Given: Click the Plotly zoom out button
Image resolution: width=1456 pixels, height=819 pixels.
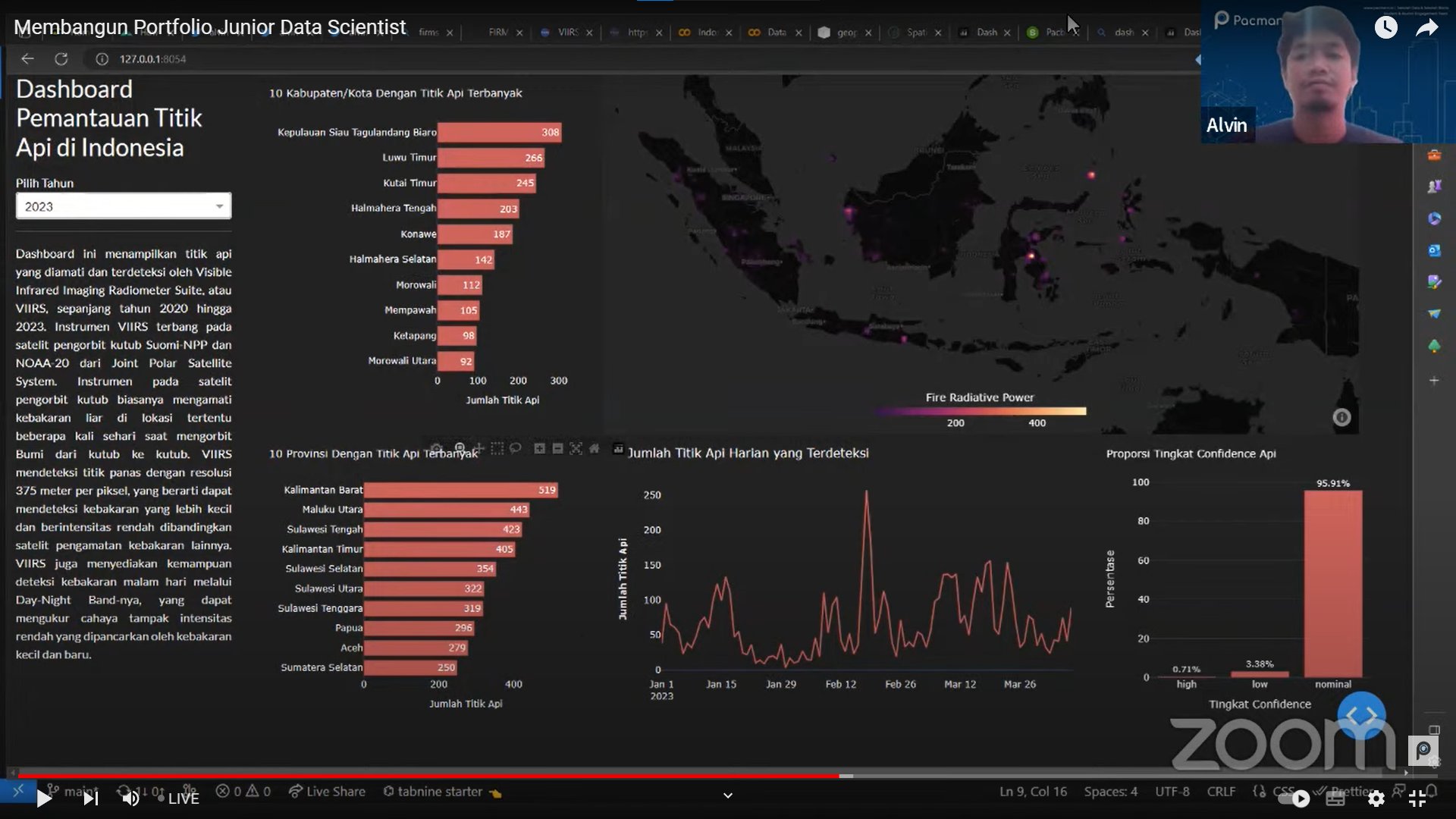Looking at the screenshot, I should pyautogui.click(x=557, y=448).
